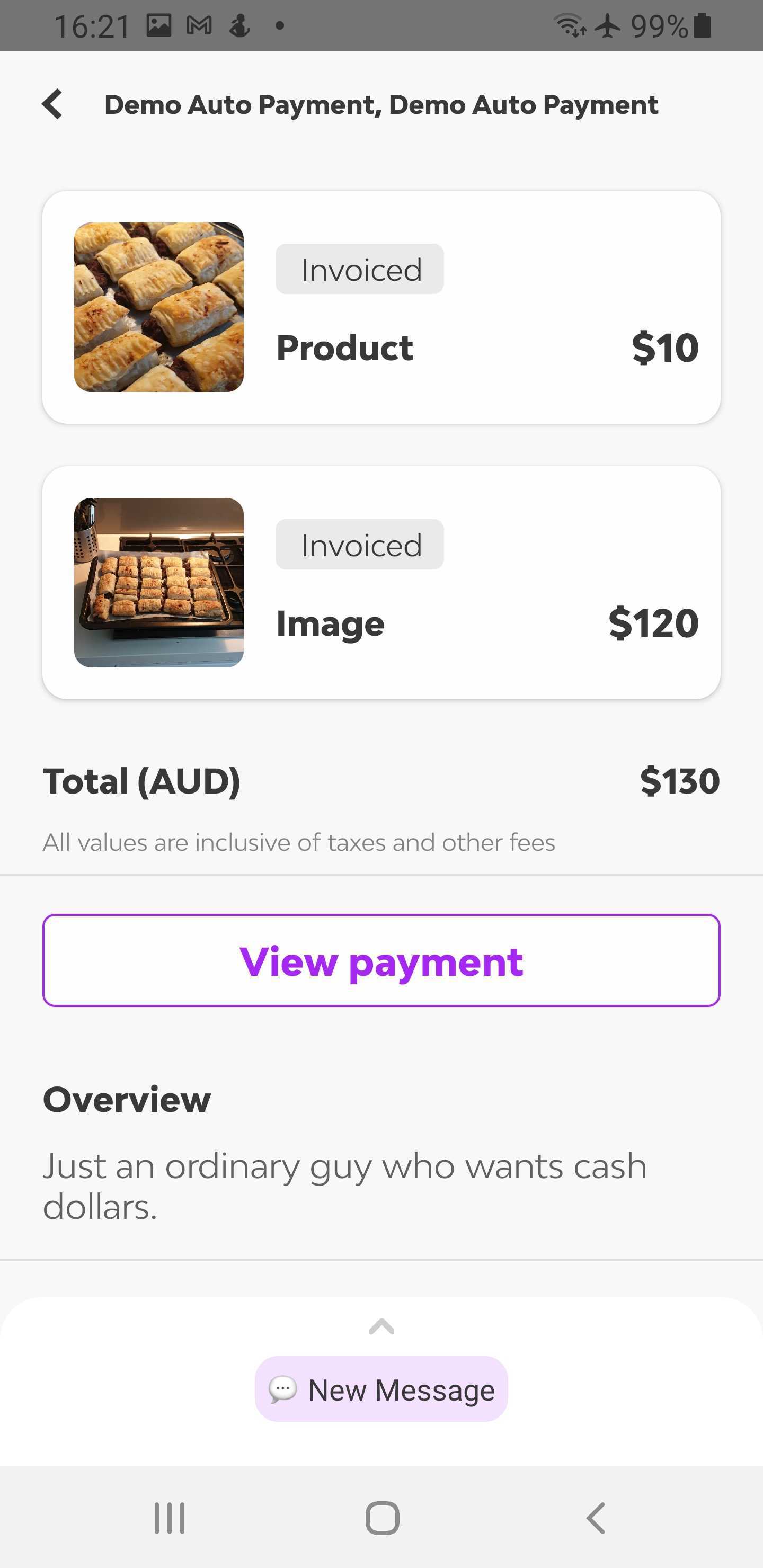This screenshot has width=763, height=1568.
Task: Open the Product sausage roll thumbnail
Action: tap(159, 307)
